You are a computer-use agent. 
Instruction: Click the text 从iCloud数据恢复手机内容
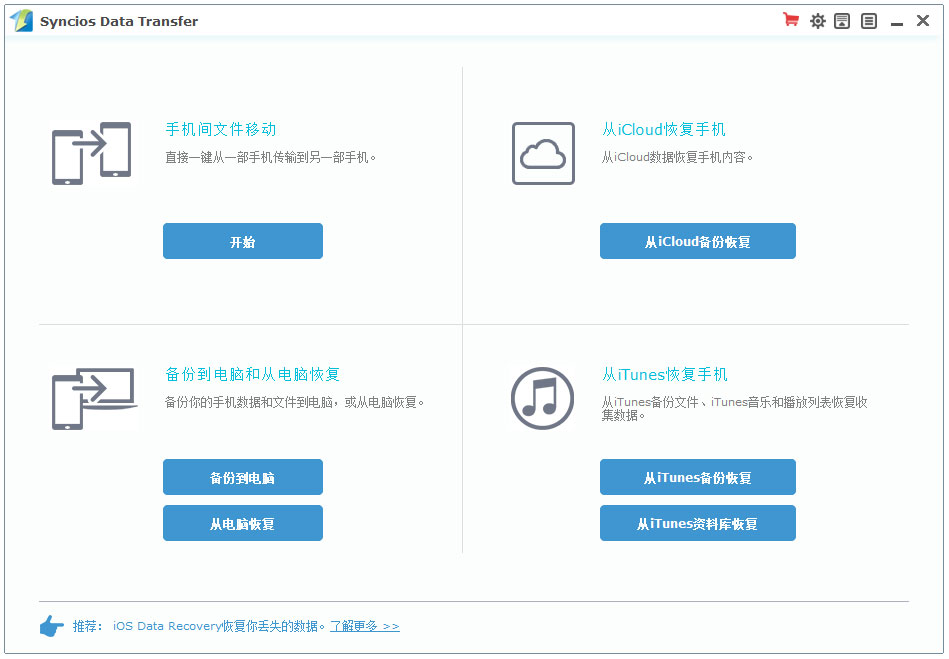coord(677,157)
